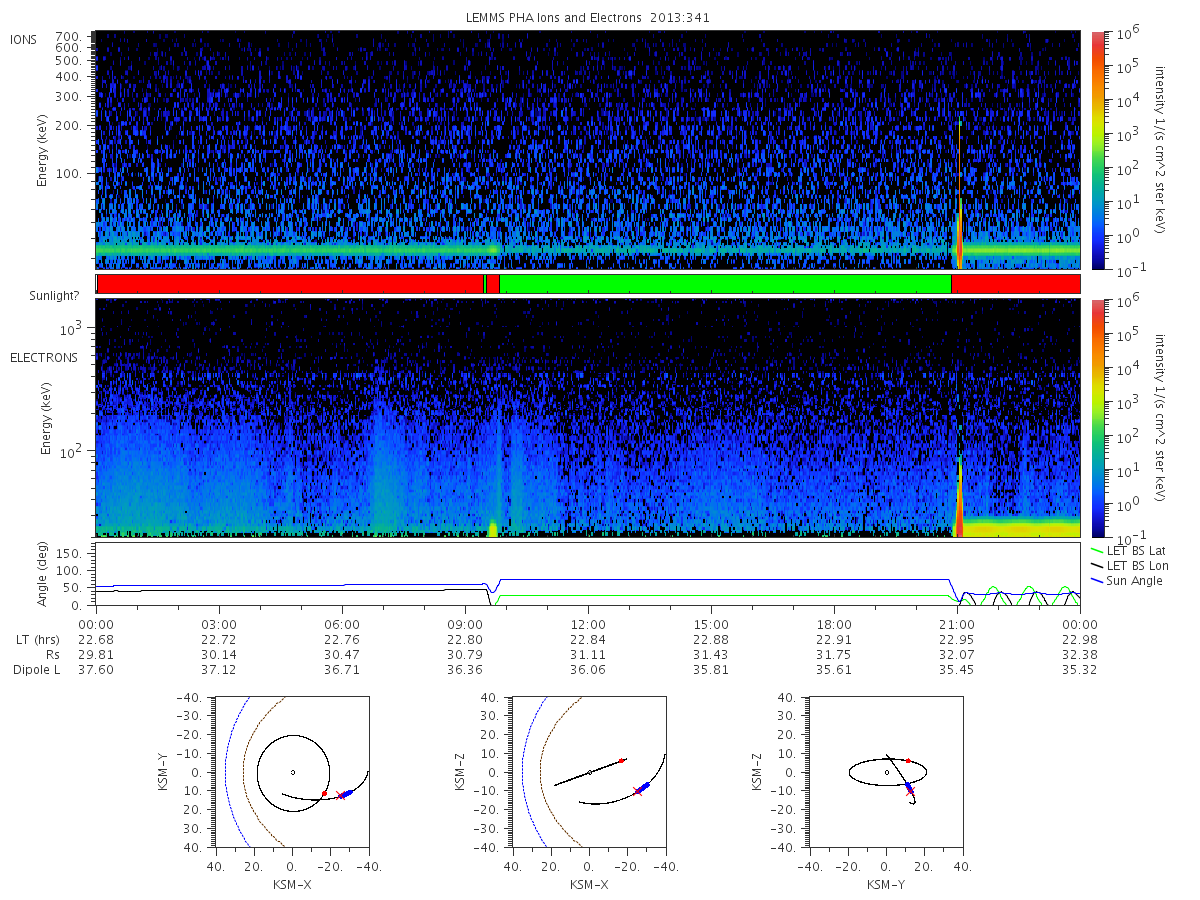Select the Dipole L value 37.12

coord(219,669)
